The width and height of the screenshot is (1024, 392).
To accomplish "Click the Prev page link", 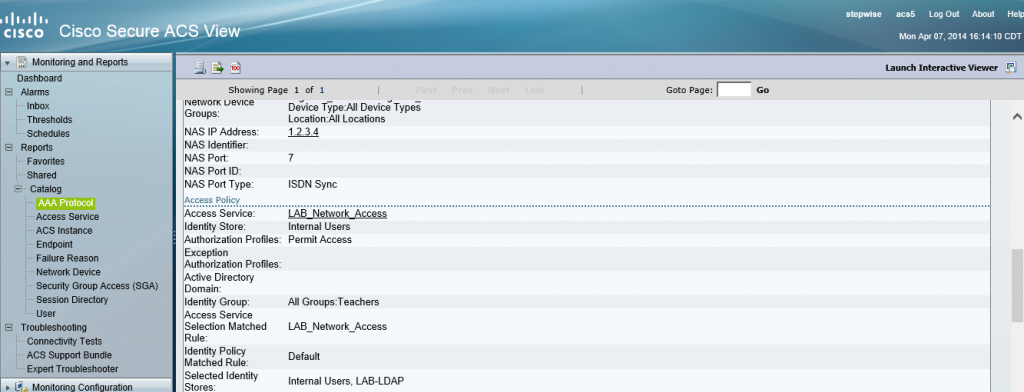I will (462, 90).
